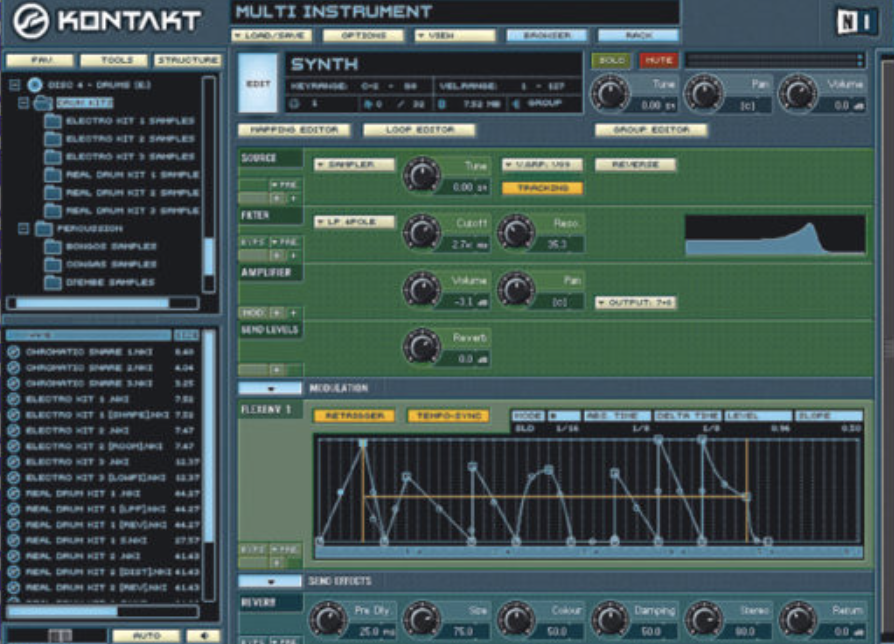Open the Mapping Editor

click(x=294, y=130)
